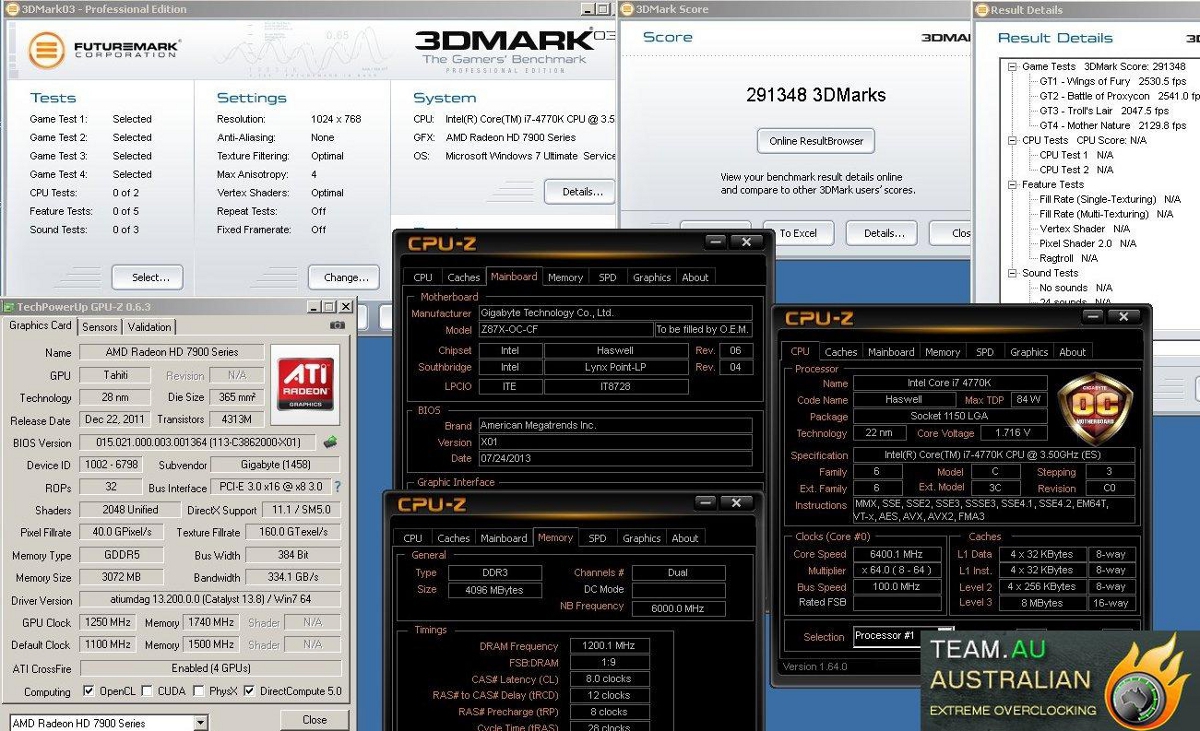The image size is (1200, 731).
Task: Click Details... in the 3DMark Score window
Action: click(884, 233)
